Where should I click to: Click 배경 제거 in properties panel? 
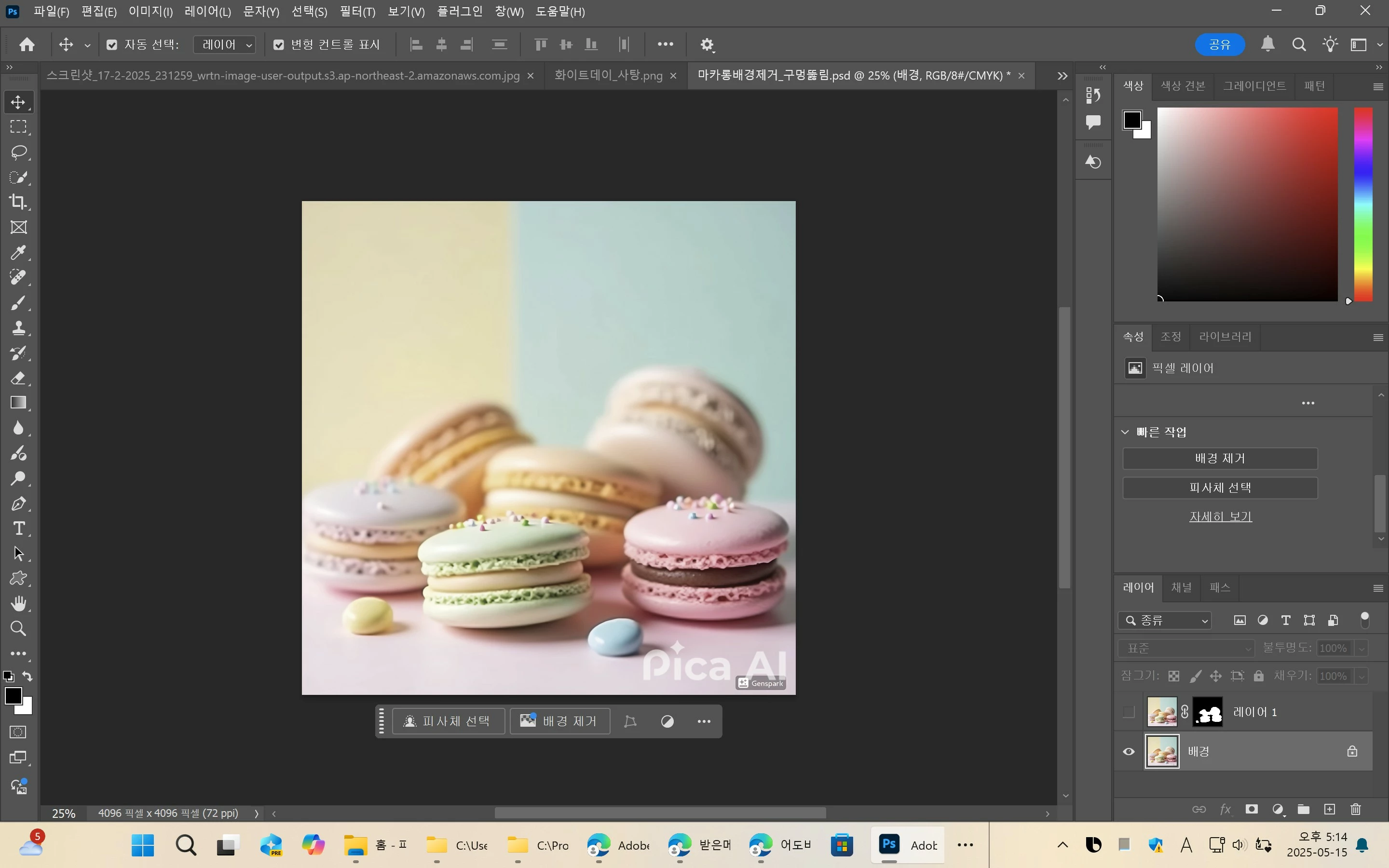point(1220,459)
